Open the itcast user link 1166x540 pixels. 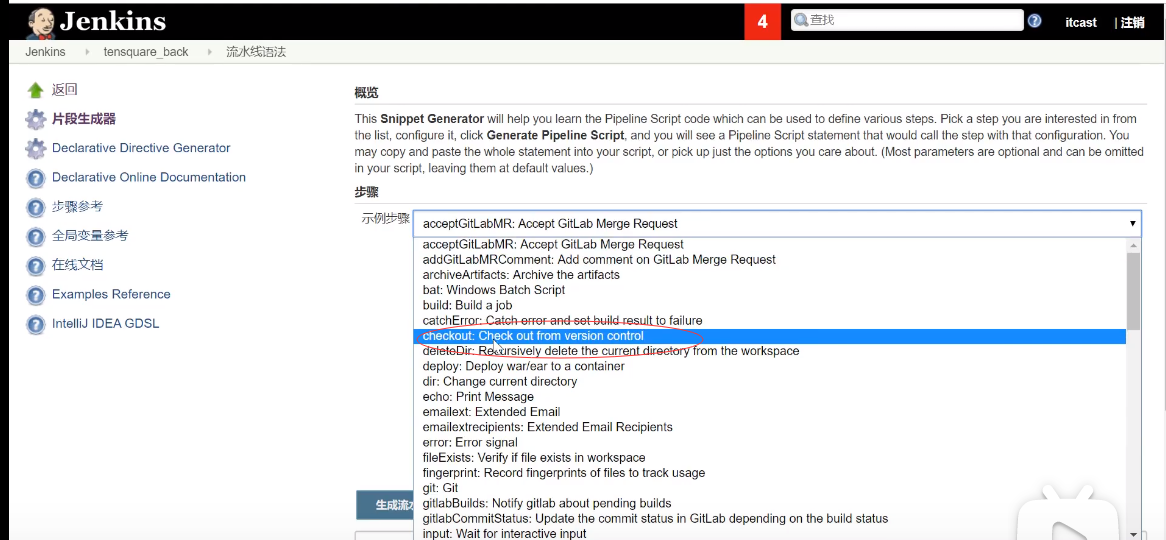coord(1080,22)
